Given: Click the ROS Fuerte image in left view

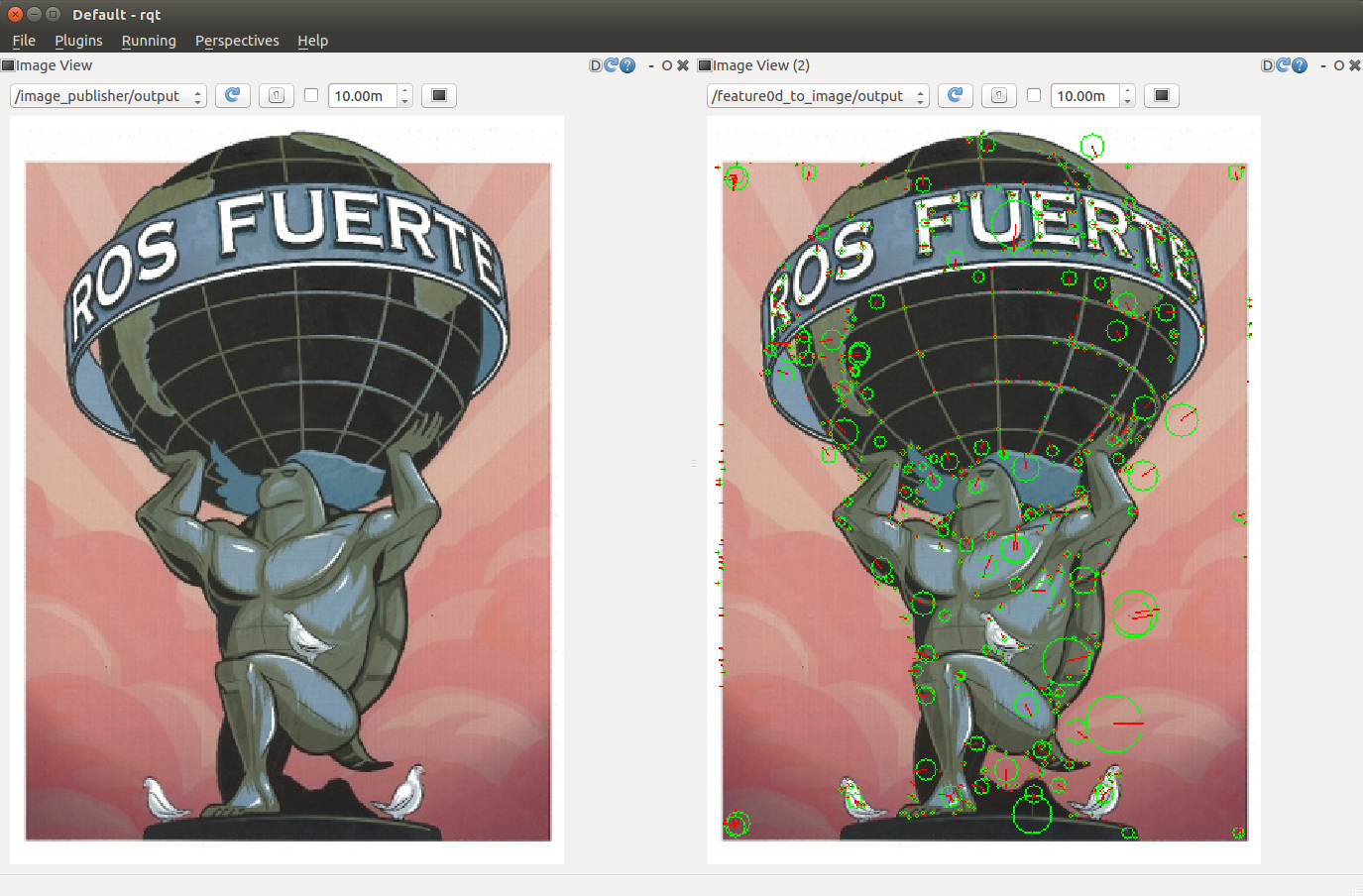Looking at the screenshot, I should 287,490.
